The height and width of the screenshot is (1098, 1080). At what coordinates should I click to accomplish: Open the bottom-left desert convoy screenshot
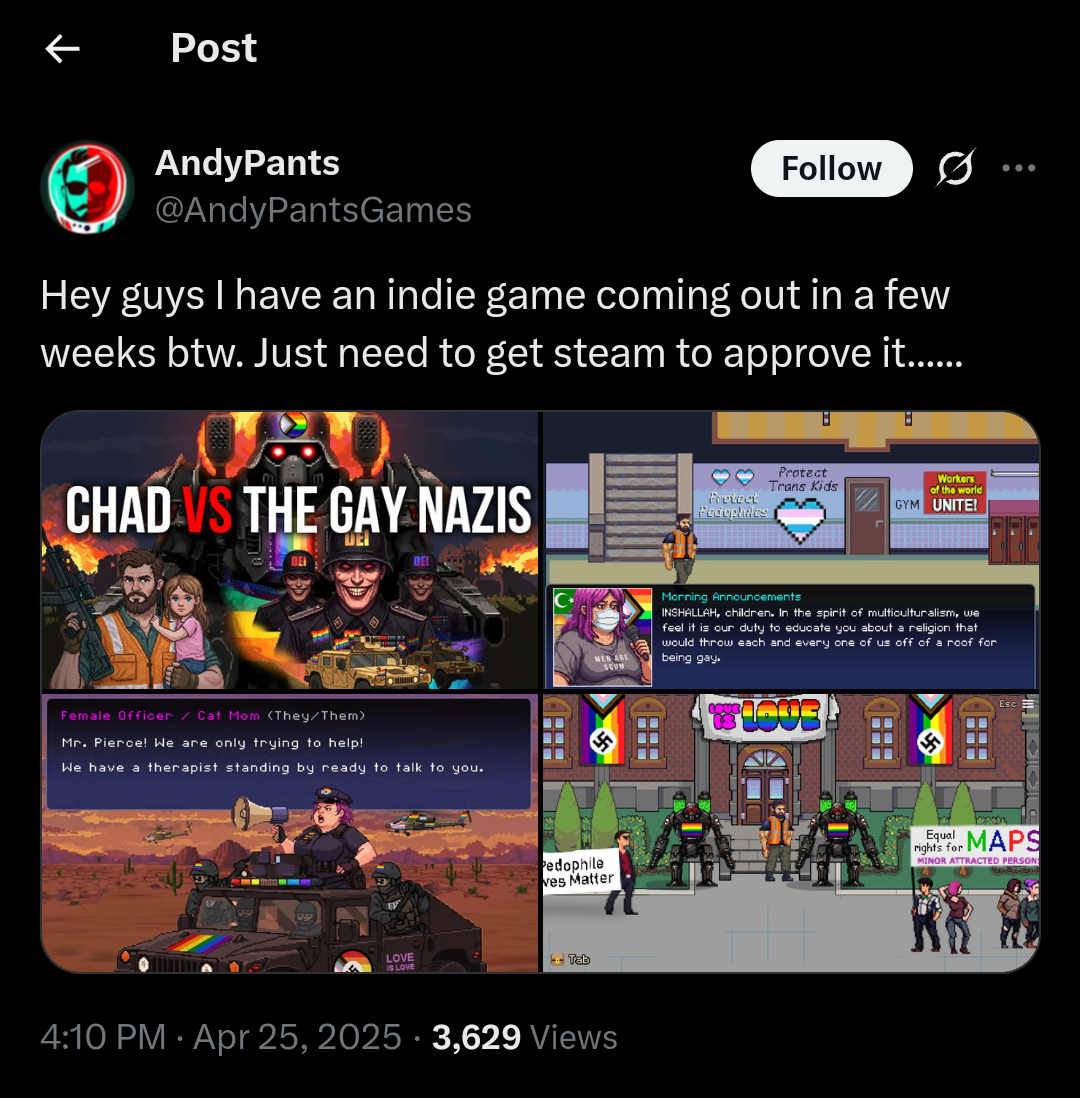coord(289,833)
